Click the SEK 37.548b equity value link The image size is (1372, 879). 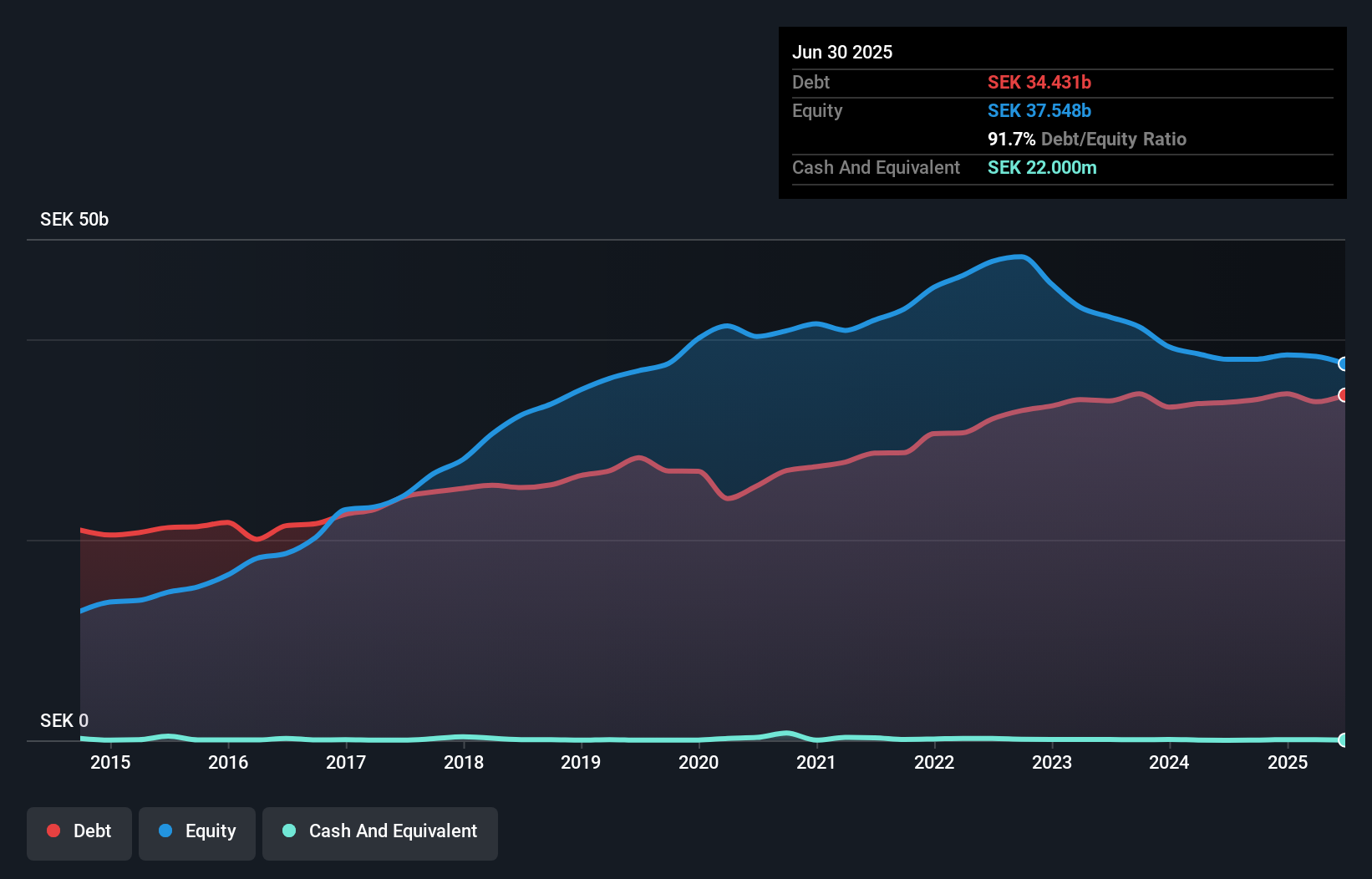pyautogui.click(x=1039, y=110)
